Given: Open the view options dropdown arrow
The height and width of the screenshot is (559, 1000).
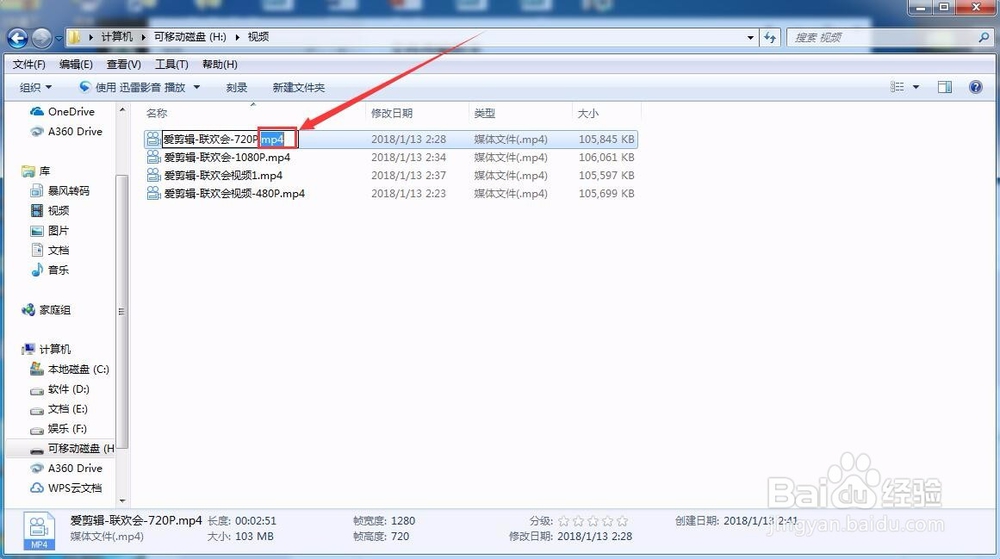Looking at the screenshot, I should coord(916,87).
